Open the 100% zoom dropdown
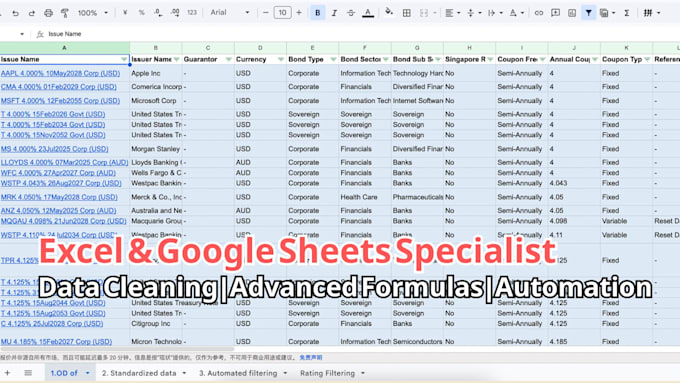The height and width of the screenshot is (383, 680). (x=93, y=13)
